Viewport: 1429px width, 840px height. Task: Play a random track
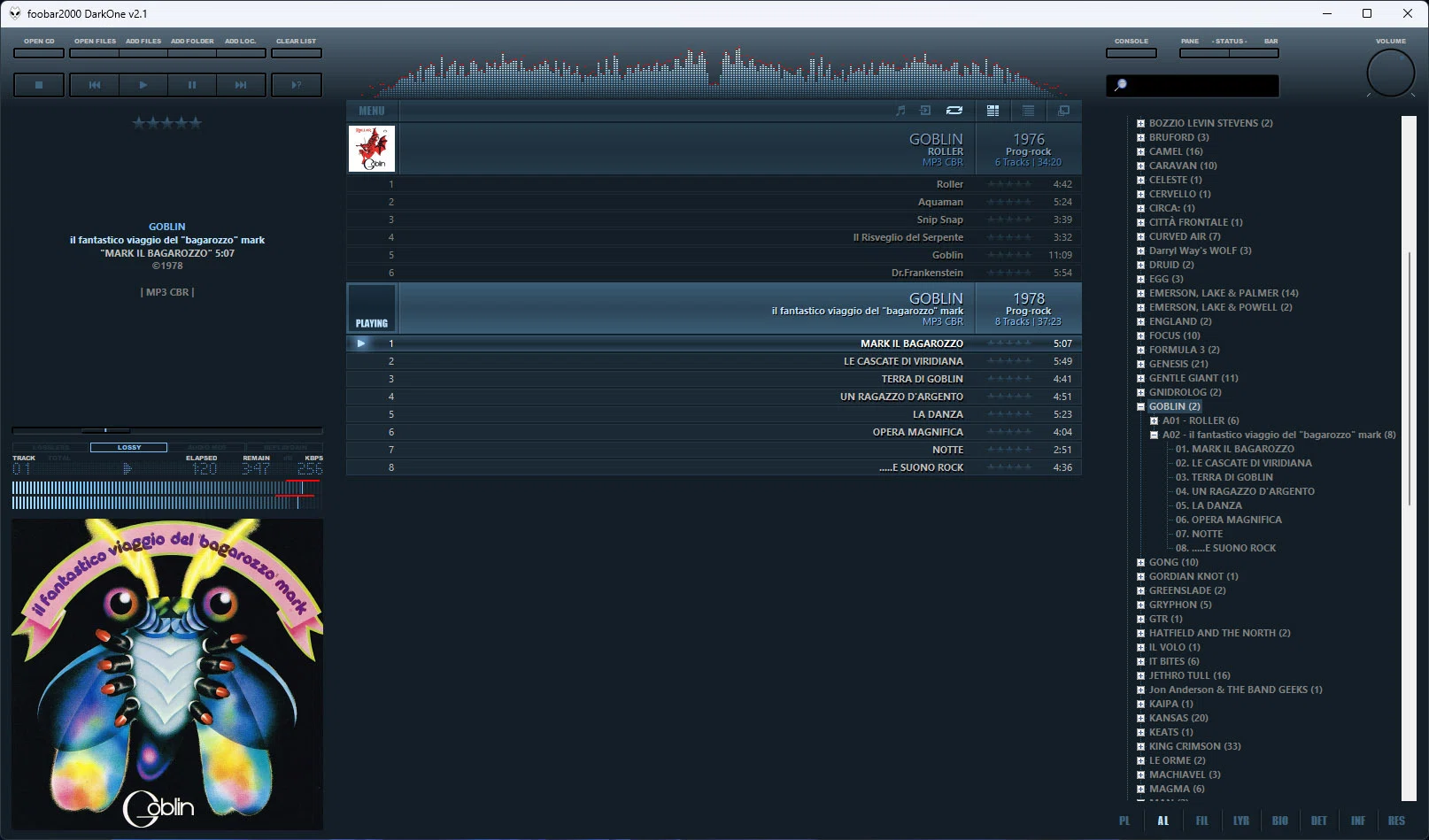(x=297, y=85)
